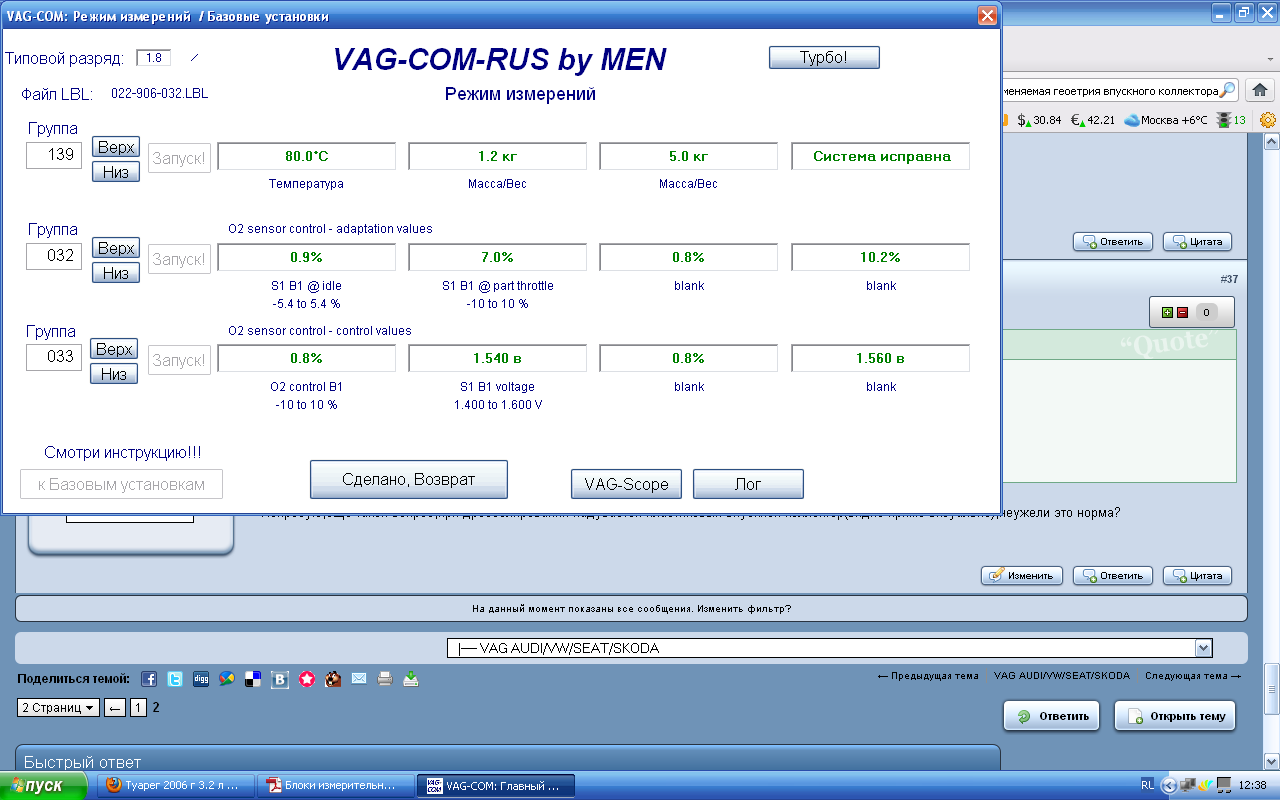Viewport: 1280px width, 800px height.
Task: Click the Ответить button above post #37
Action: tap(1113, 241)
